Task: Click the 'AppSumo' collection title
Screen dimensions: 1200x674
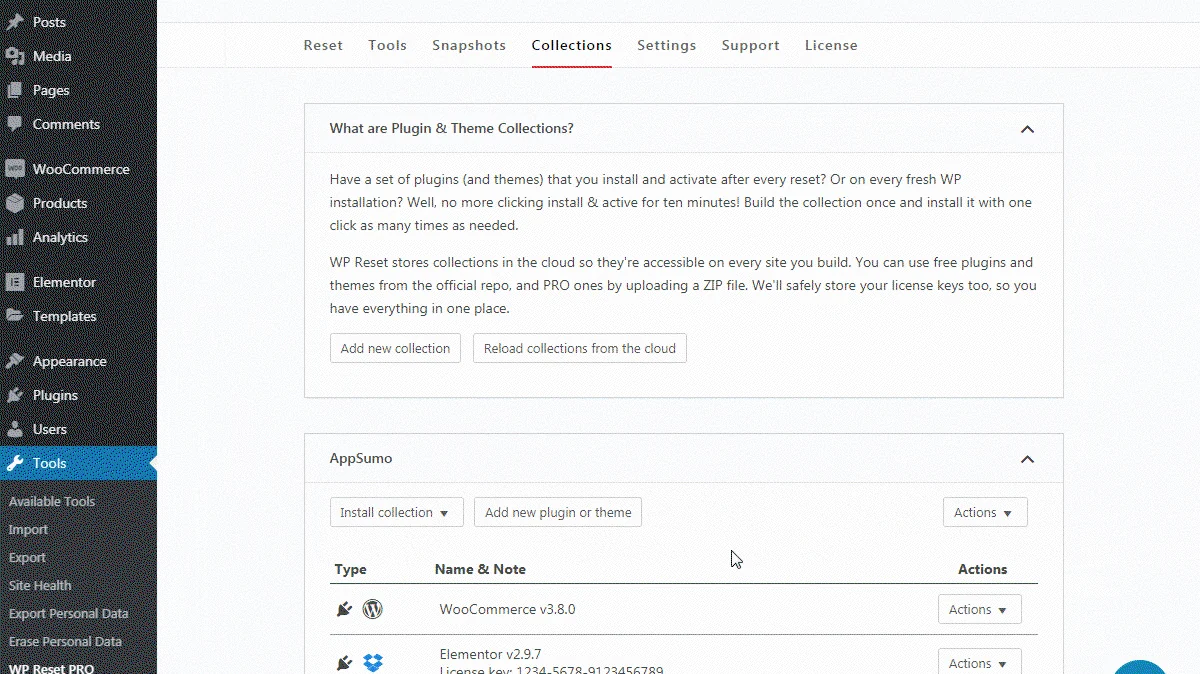Action: pos(361,459)
